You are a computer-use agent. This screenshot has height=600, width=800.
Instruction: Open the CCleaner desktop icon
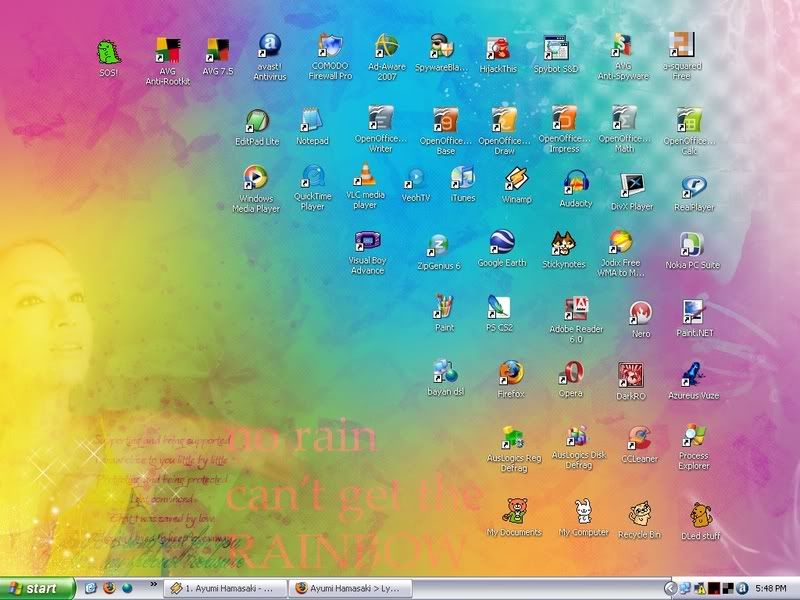638,438
